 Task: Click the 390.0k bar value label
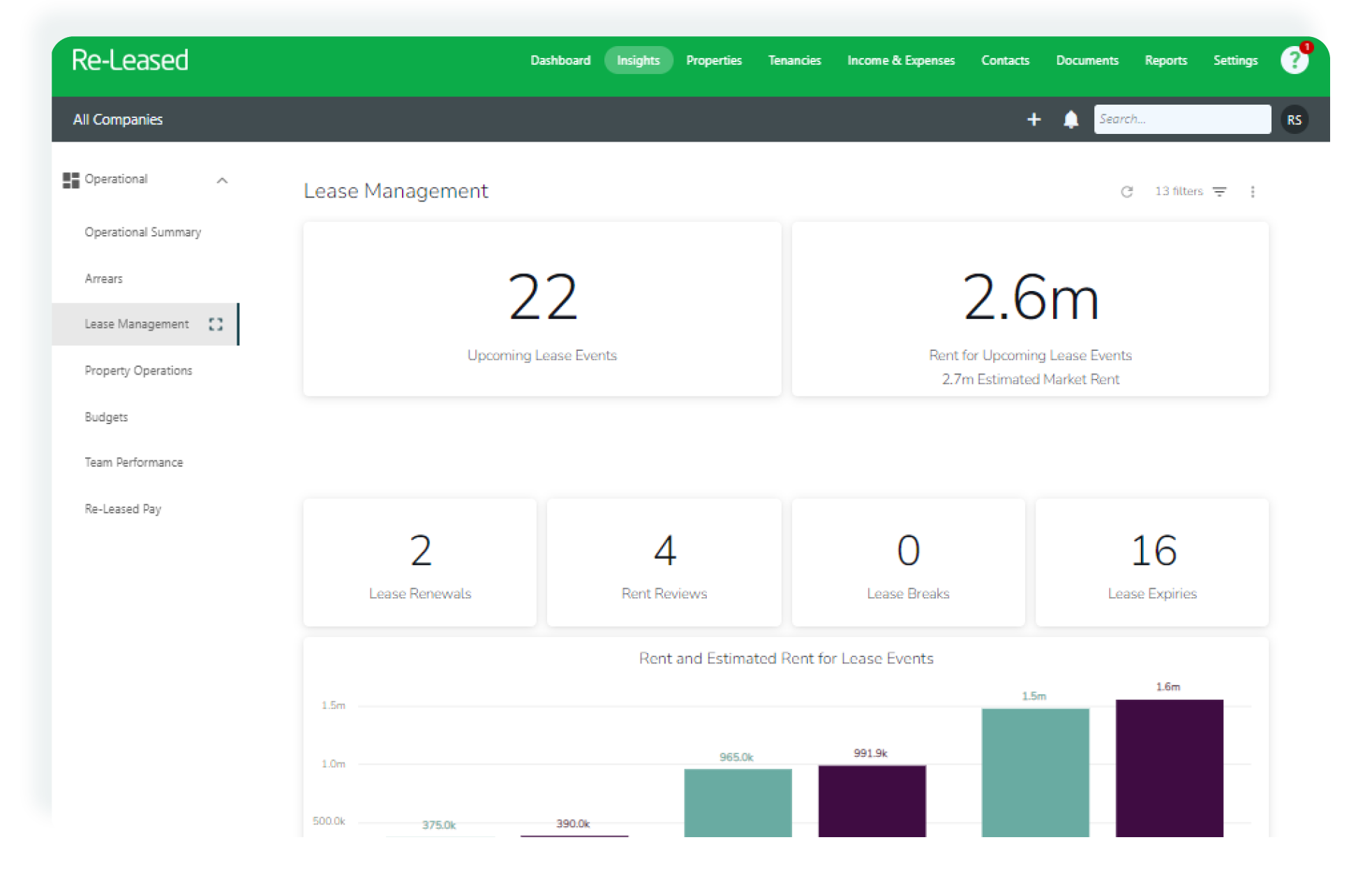tap(573, 824)
